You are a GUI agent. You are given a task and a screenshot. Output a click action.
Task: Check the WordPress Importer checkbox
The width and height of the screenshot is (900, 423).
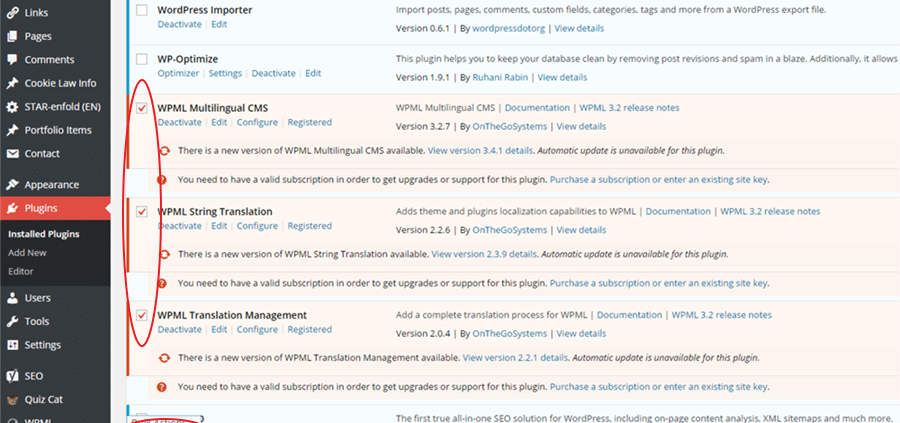142,10
